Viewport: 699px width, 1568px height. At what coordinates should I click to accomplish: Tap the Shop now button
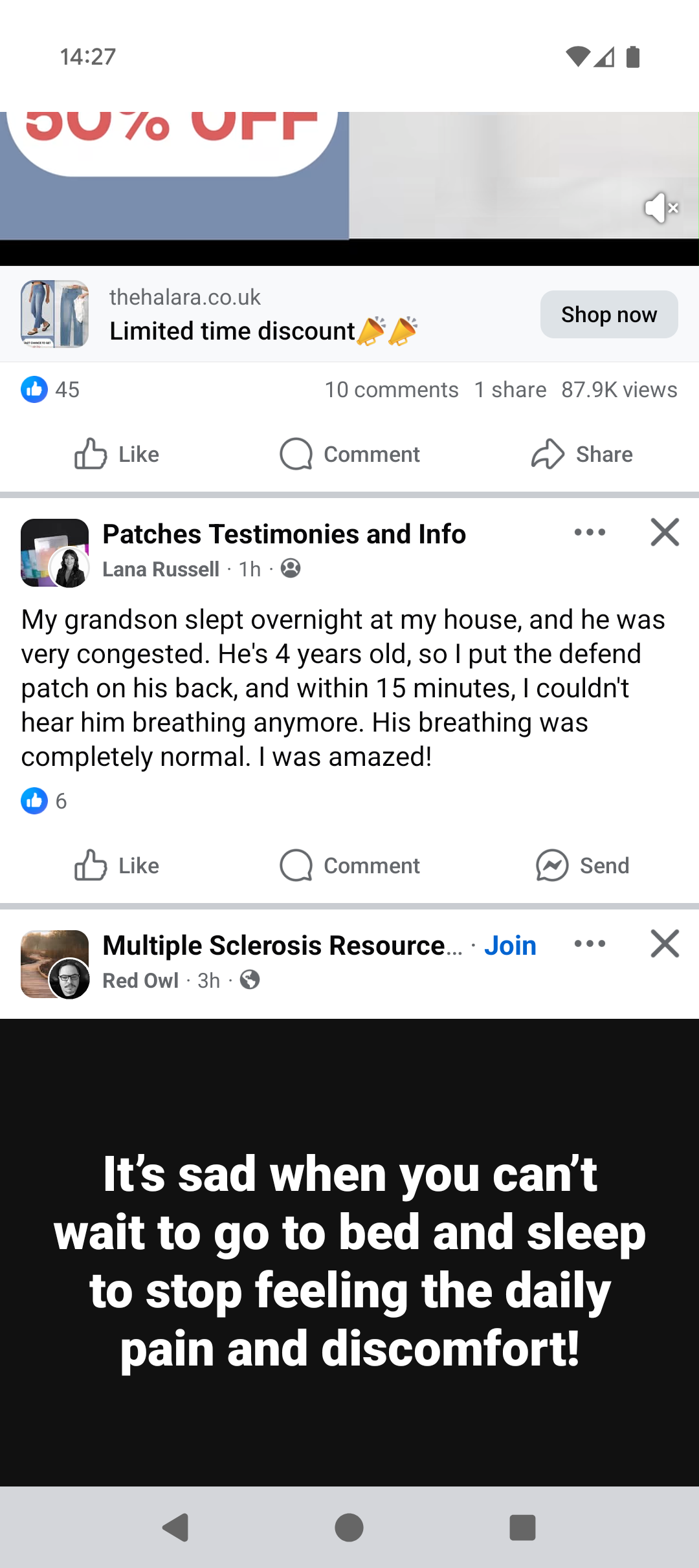pyautogui.click(x=608, y=315)
